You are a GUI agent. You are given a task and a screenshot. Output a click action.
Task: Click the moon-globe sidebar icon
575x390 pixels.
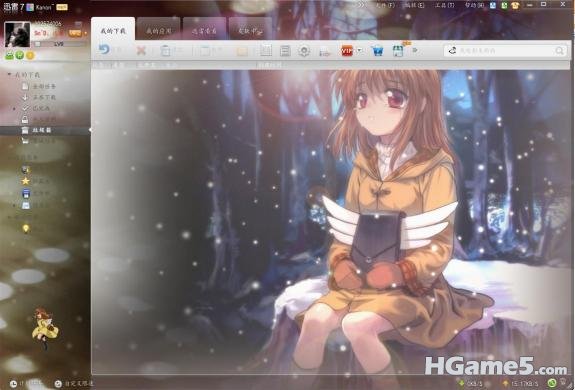26,170
